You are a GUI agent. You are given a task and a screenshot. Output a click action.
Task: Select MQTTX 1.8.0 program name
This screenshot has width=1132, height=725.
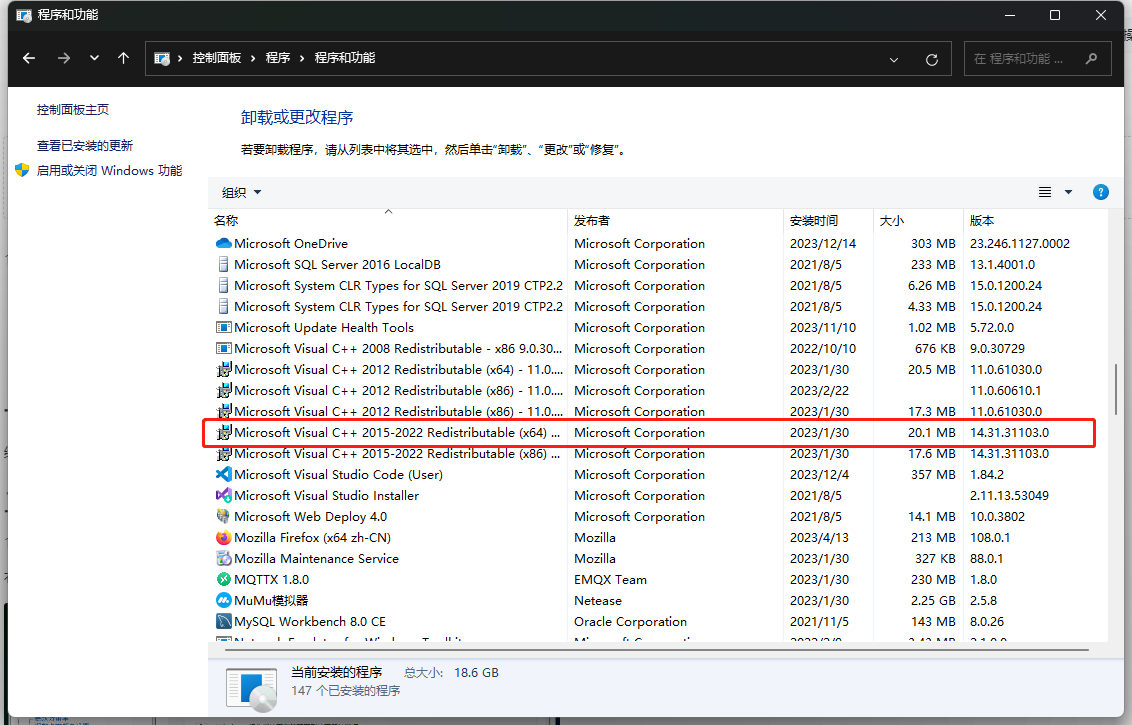click(x=271, y=579)
